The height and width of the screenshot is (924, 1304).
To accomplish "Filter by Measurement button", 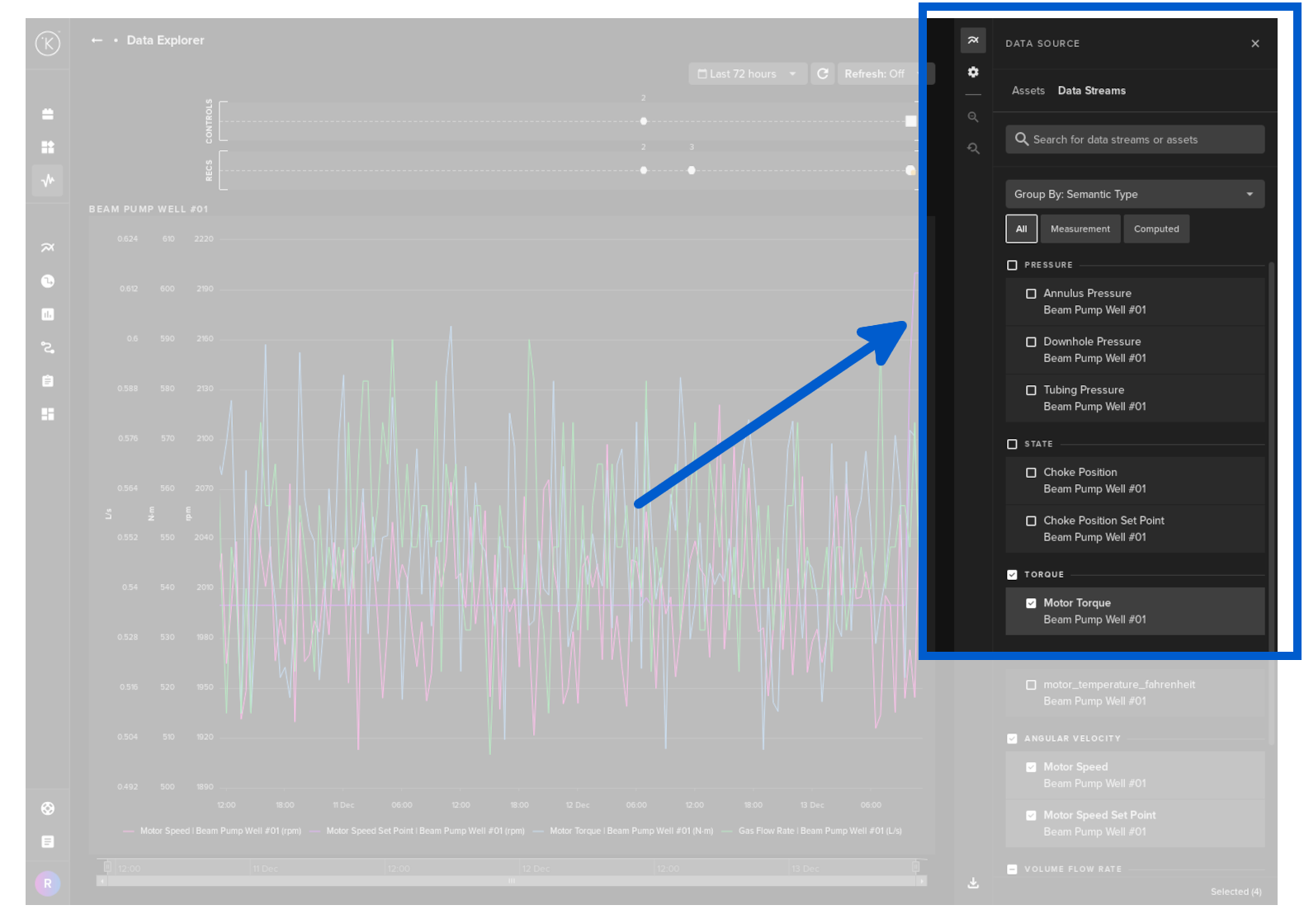I will pyautogui.click(x=1080, y=229).
